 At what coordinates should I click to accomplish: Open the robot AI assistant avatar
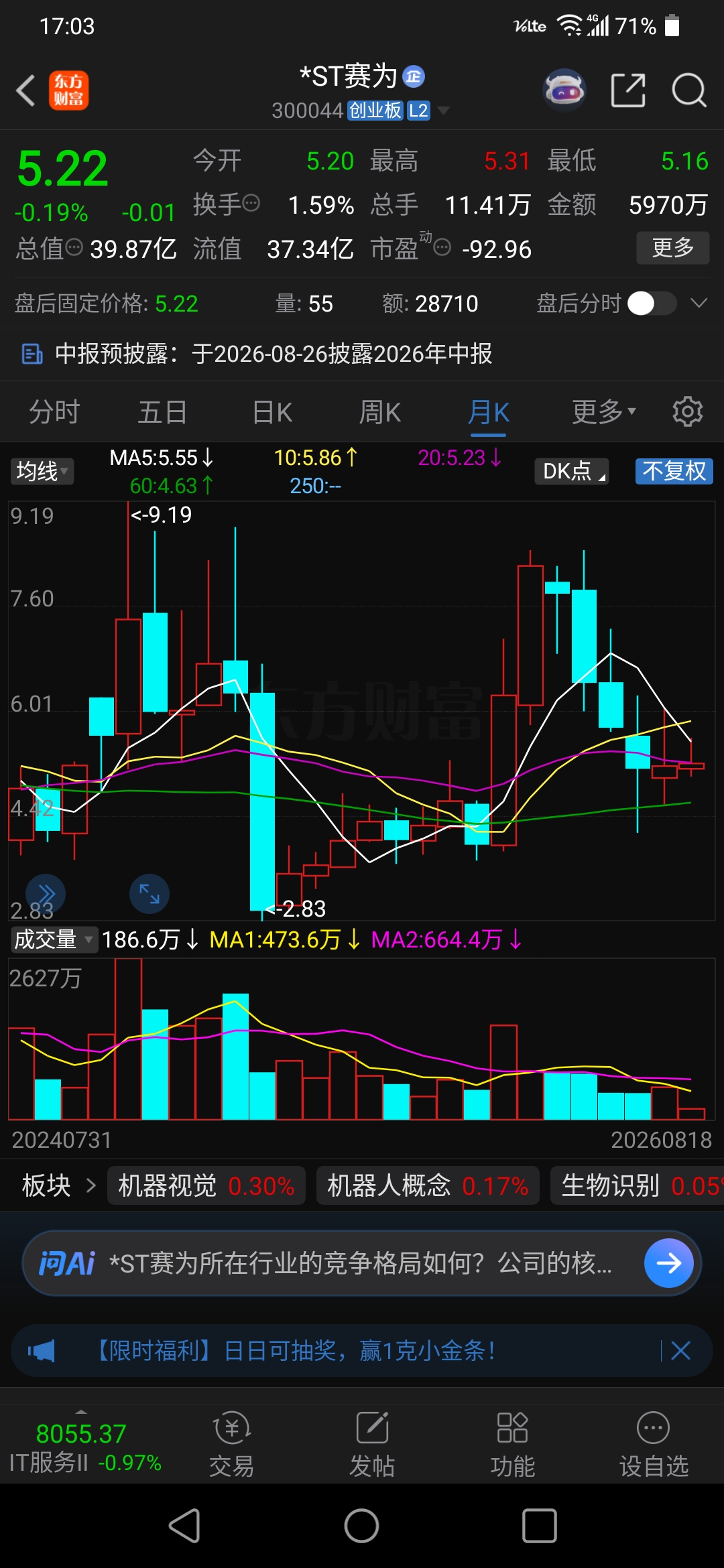(x=564, y=90)
